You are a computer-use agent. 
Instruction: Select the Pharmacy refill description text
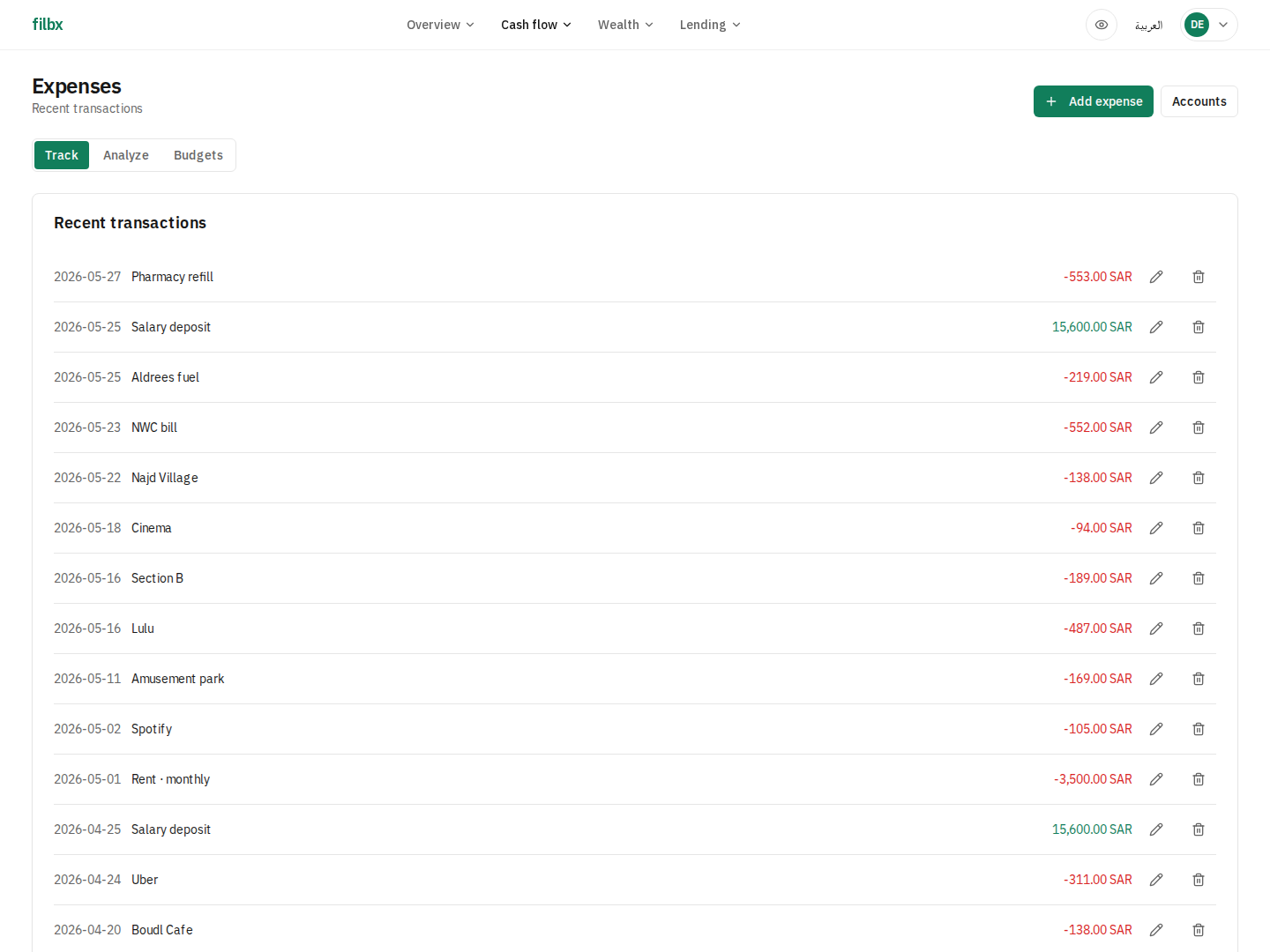172,277
